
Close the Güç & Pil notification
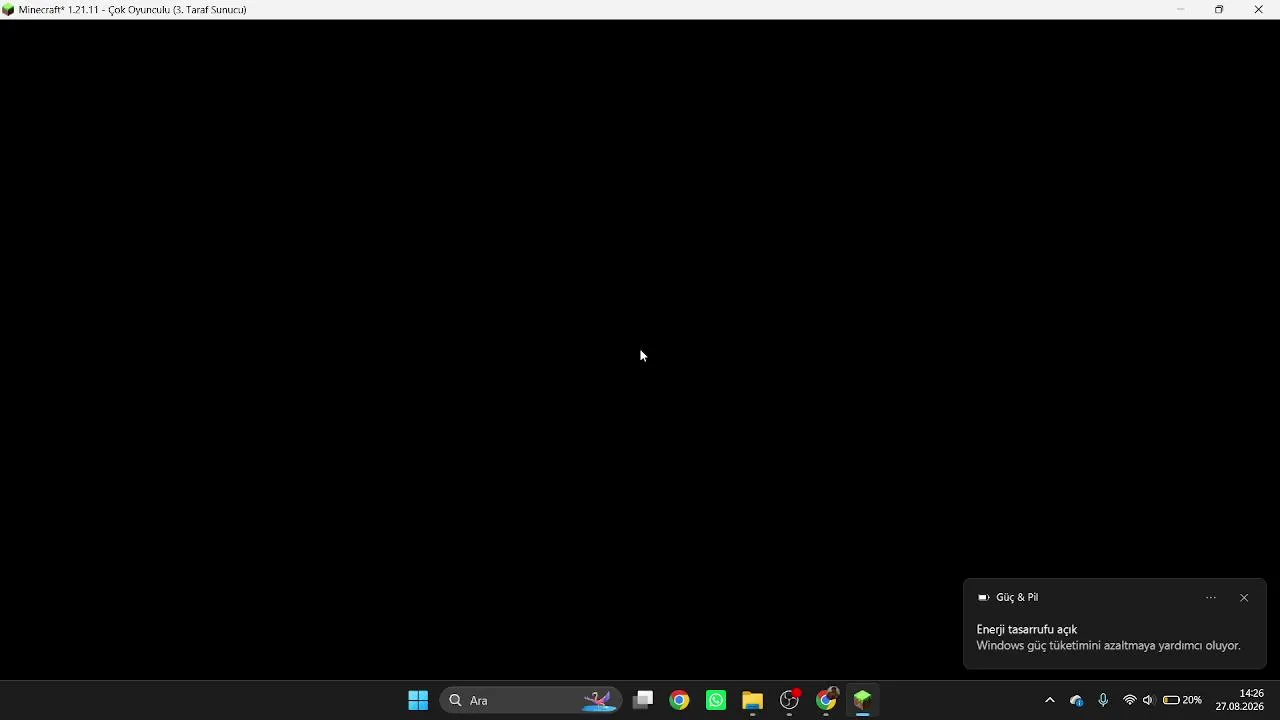(x=1244, y=598)
